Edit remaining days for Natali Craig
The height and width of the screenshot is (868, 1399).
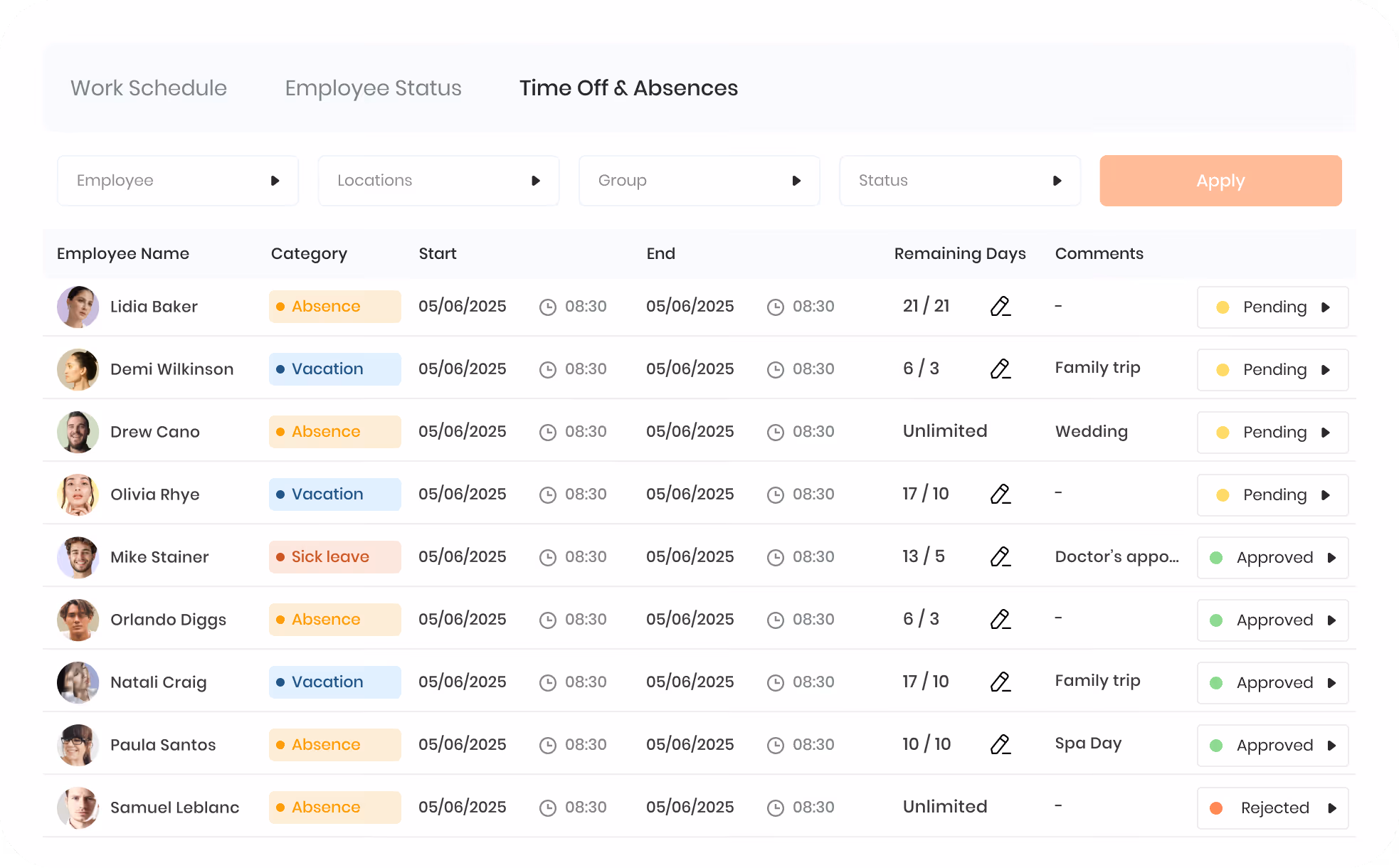(1001, 682)
